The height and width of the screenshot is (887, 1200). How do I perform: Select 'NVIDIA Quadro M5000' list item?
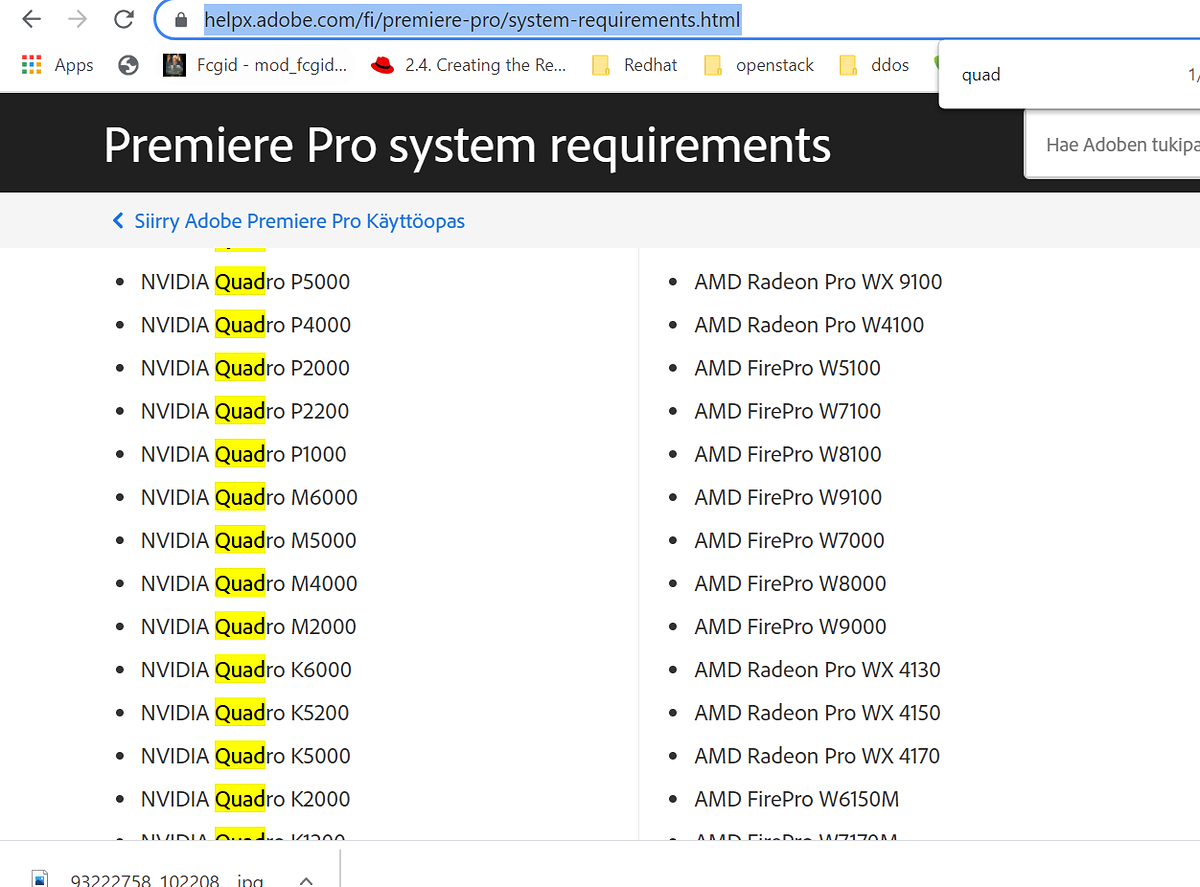(249, 540)
